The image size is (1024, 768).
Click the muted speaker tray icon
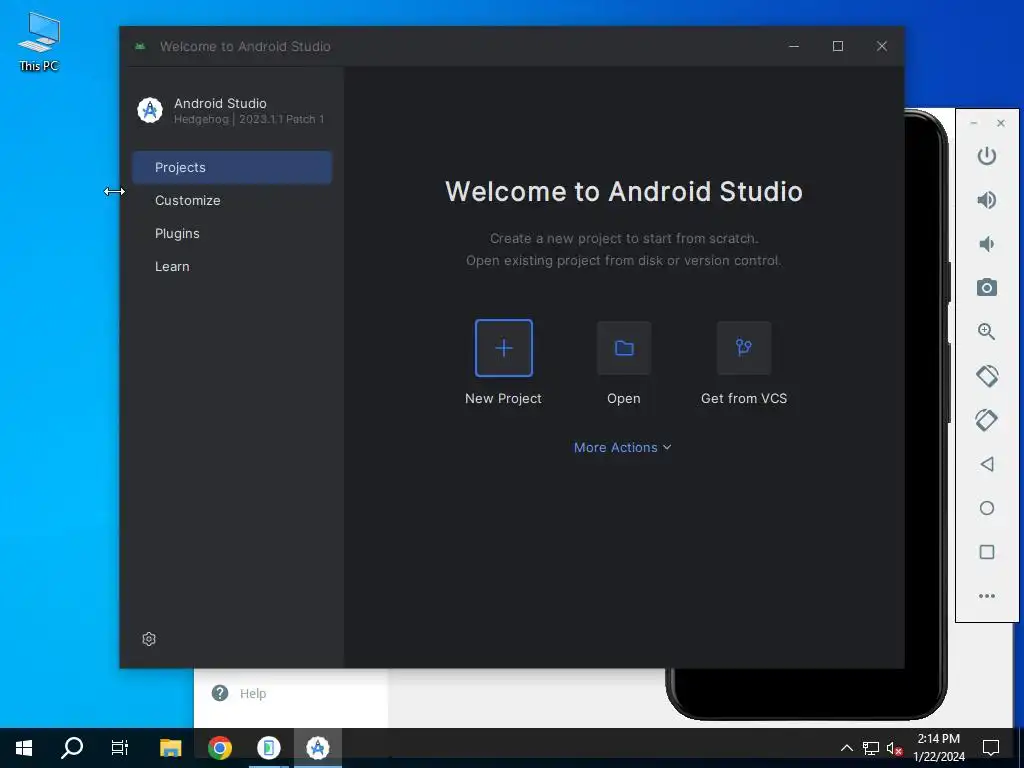[x=894, y=748]
